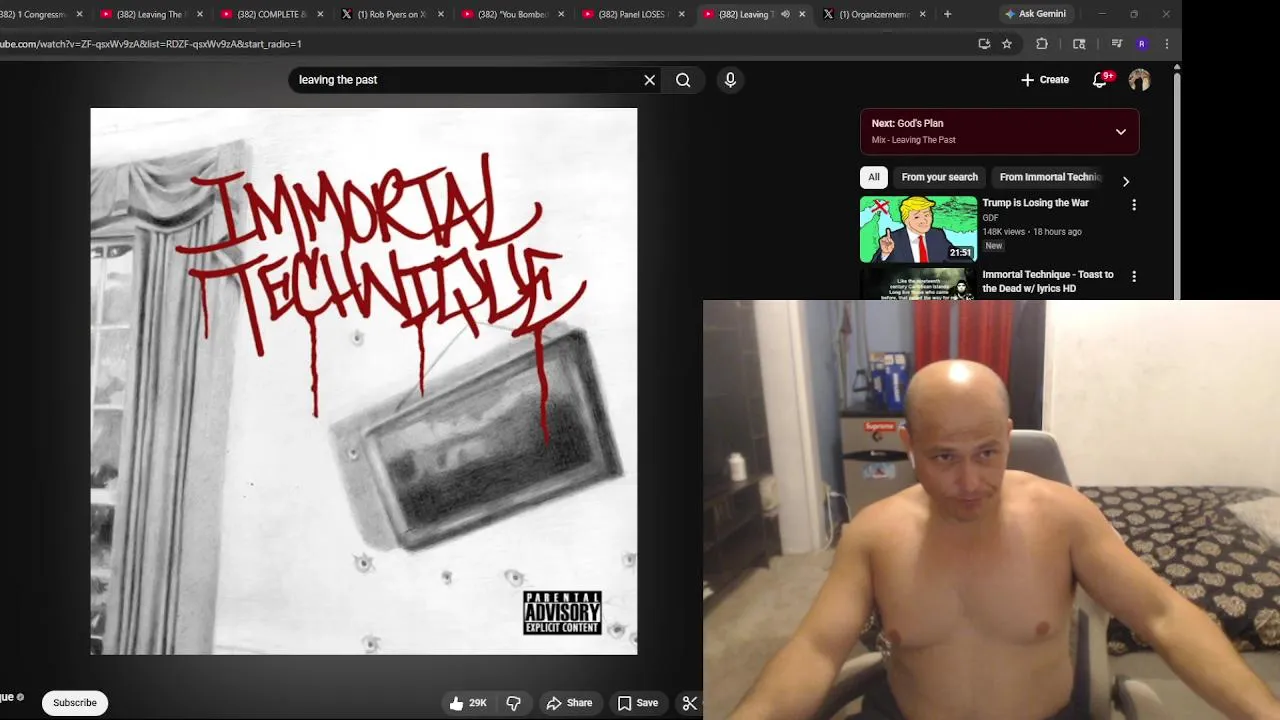Clear the YouTube search box text
The height and width of the screenshot is (720, 1280).
click(650, 80)
